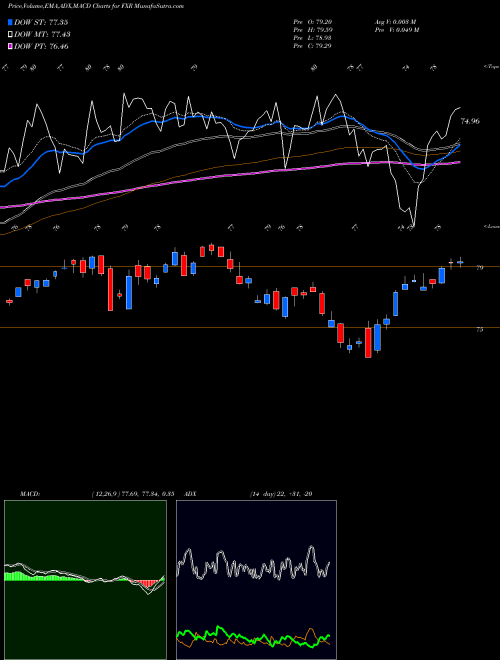Click the white DOW MT legend swatch
Image resolution: width=500 pixels, height=660 pixels.
[10, 34]
